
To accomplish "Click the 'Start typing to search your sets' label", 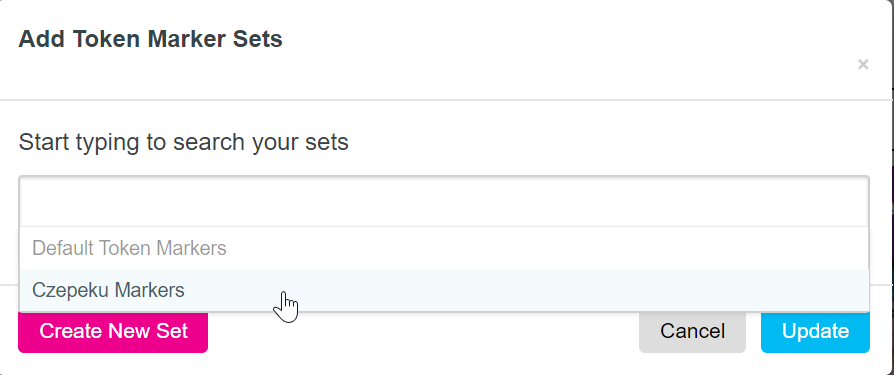I will pyautogui.click(x=184, y=142).
